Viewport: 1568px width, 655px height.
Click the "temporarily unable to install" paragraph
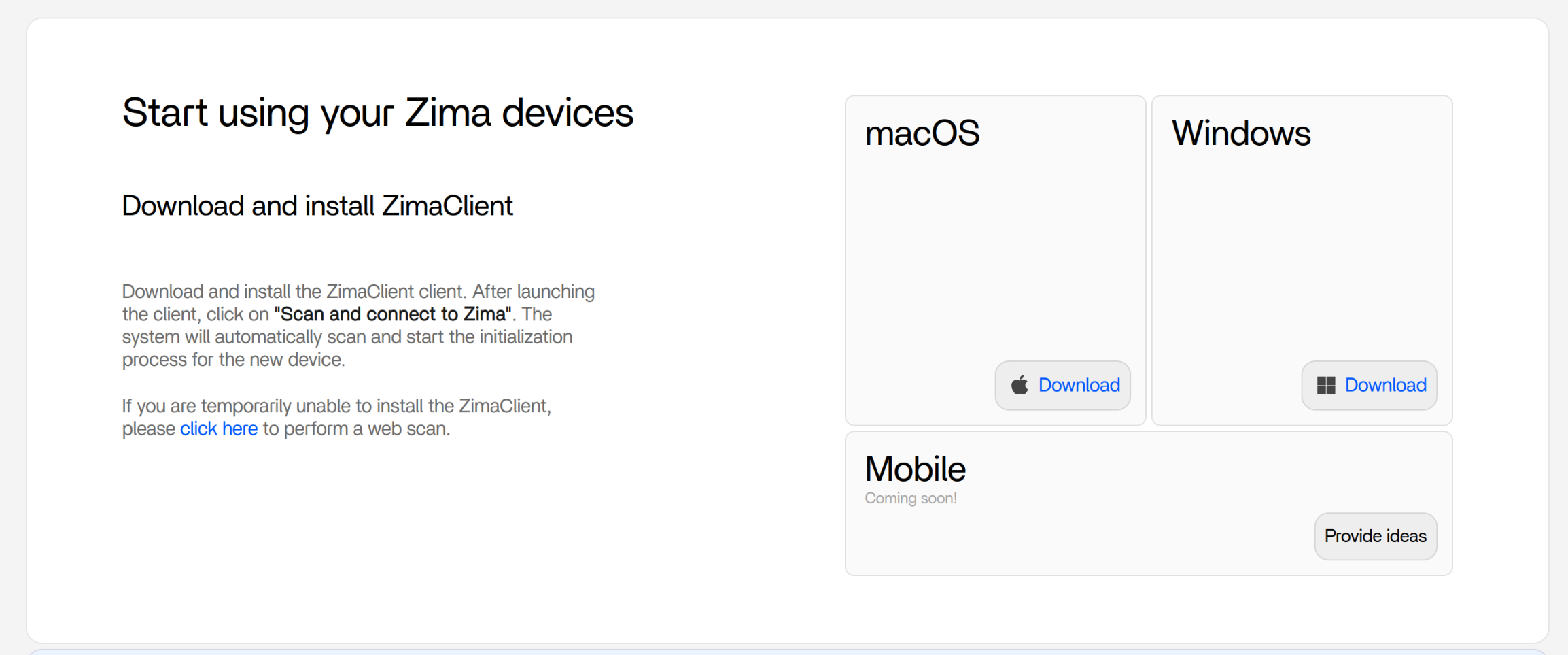pyautogui.click(x=336, y=417)
